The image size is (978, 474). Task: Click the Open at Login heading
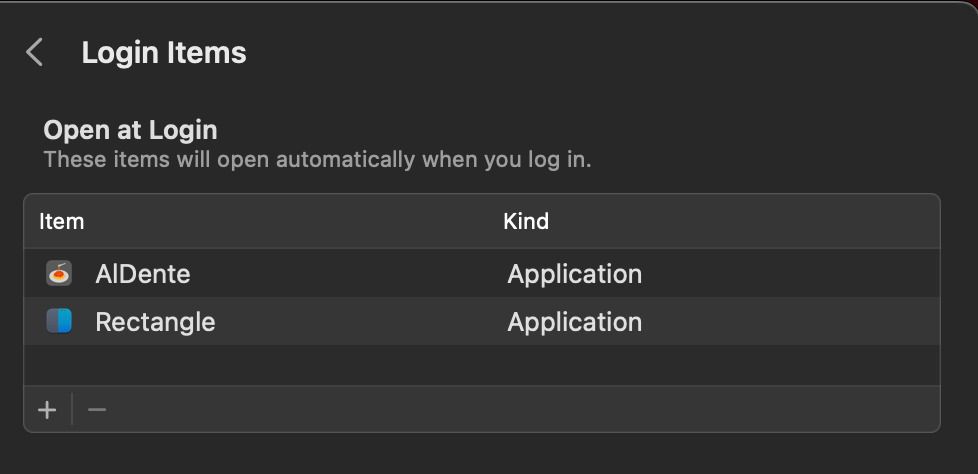[x=130, y=130]
